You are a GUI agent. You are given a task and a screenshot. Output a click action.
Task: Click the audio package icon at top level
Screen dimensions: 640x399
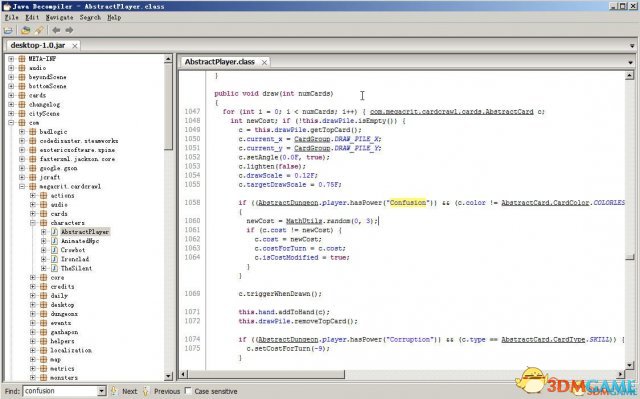point(22,68)
